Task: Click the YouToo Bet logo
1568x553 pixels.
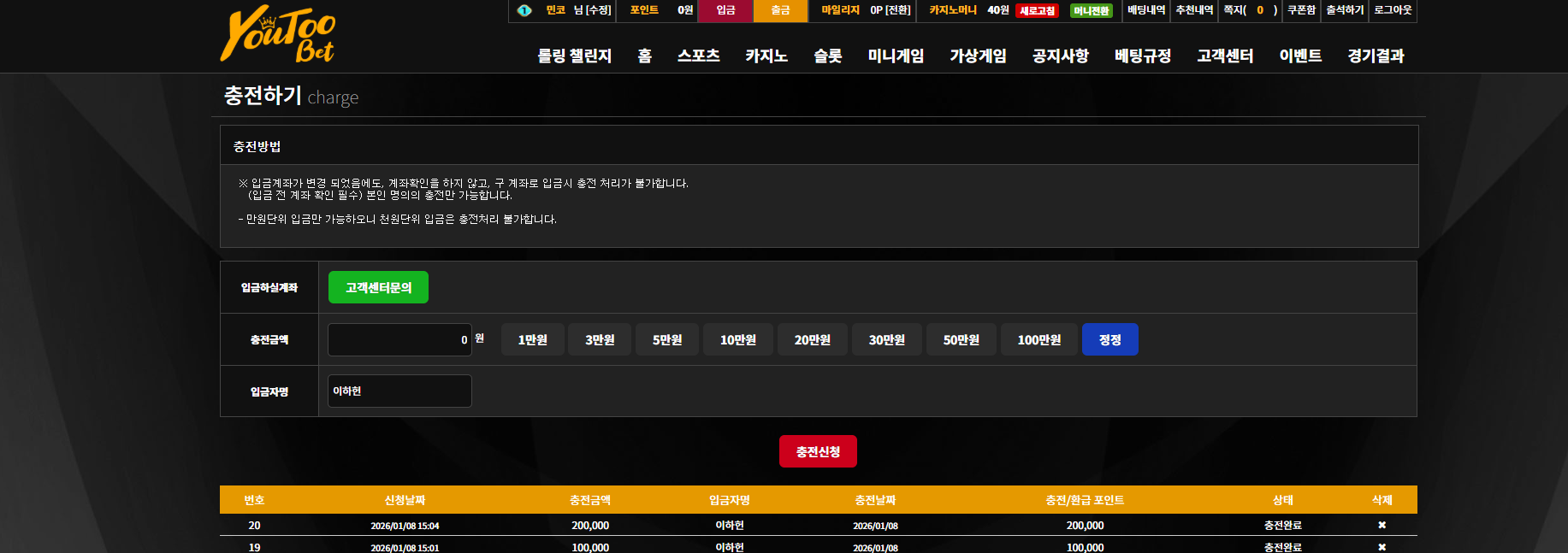Action: 277,35
